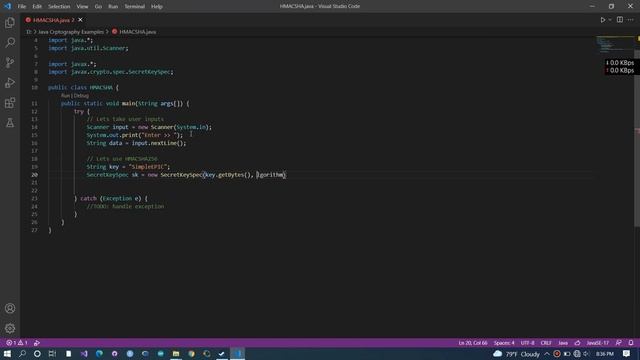Open the View menu
This screenshot has width=640, height=360.
[x=82, y=7]
